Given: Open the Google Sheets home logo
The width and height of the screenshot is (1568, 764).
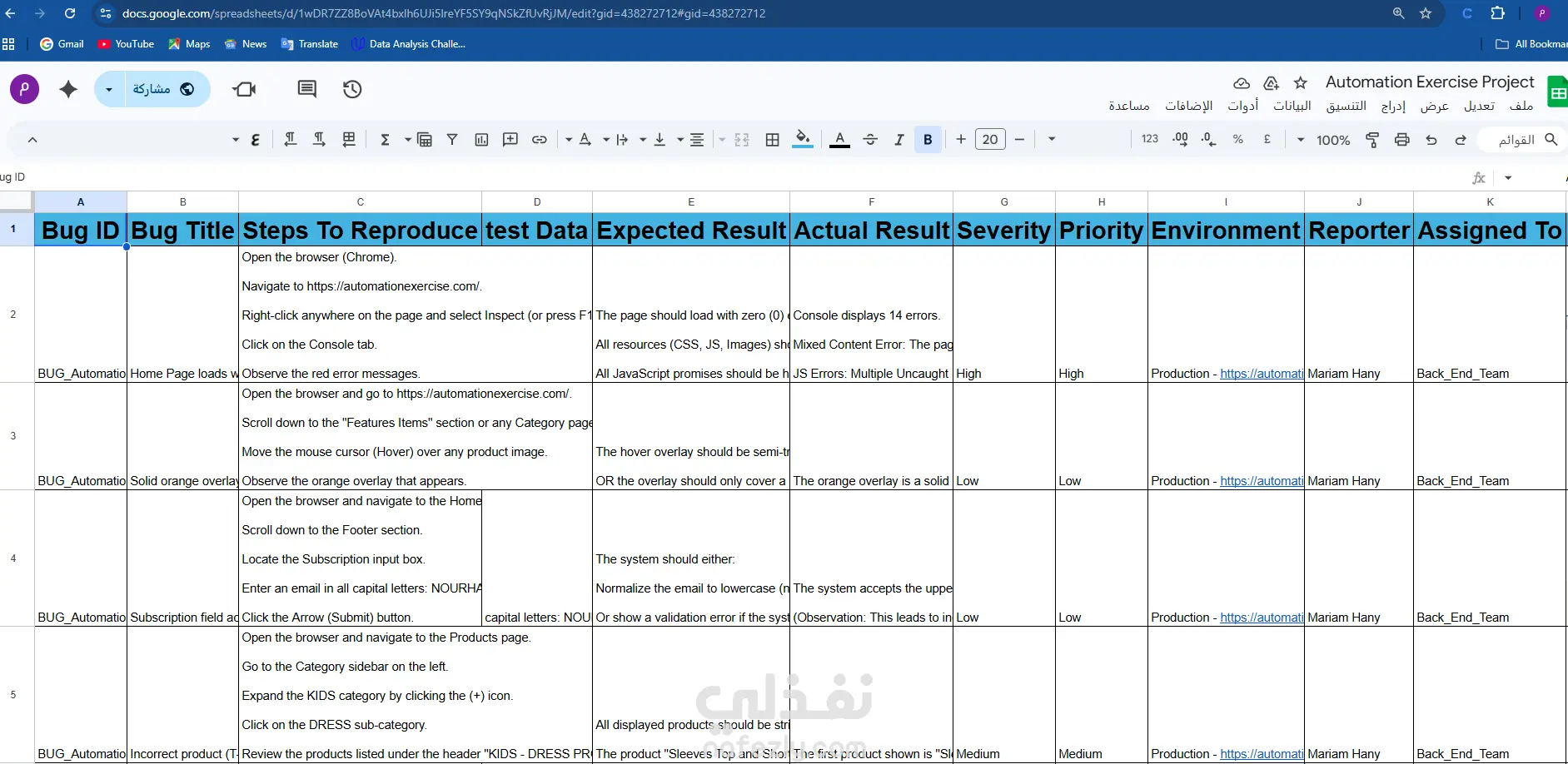Looking at the screenshot, I should tap(1557, 92).
